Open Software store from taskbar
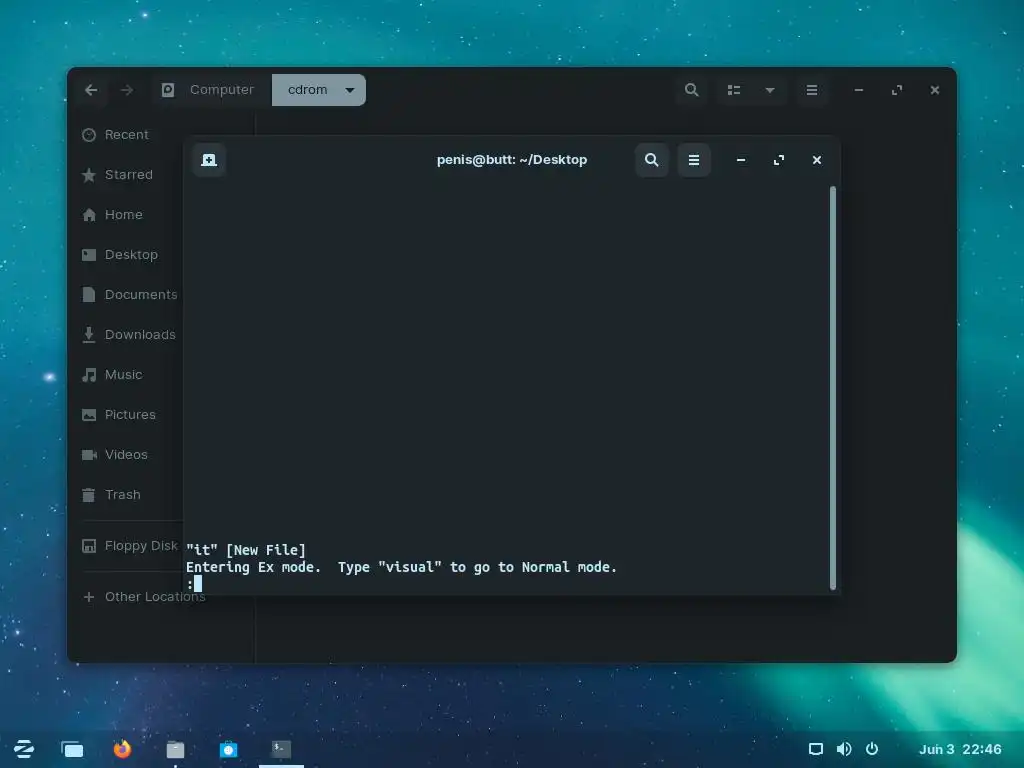This screenshot has height=768, width=1024. click(x=228, y=749)
